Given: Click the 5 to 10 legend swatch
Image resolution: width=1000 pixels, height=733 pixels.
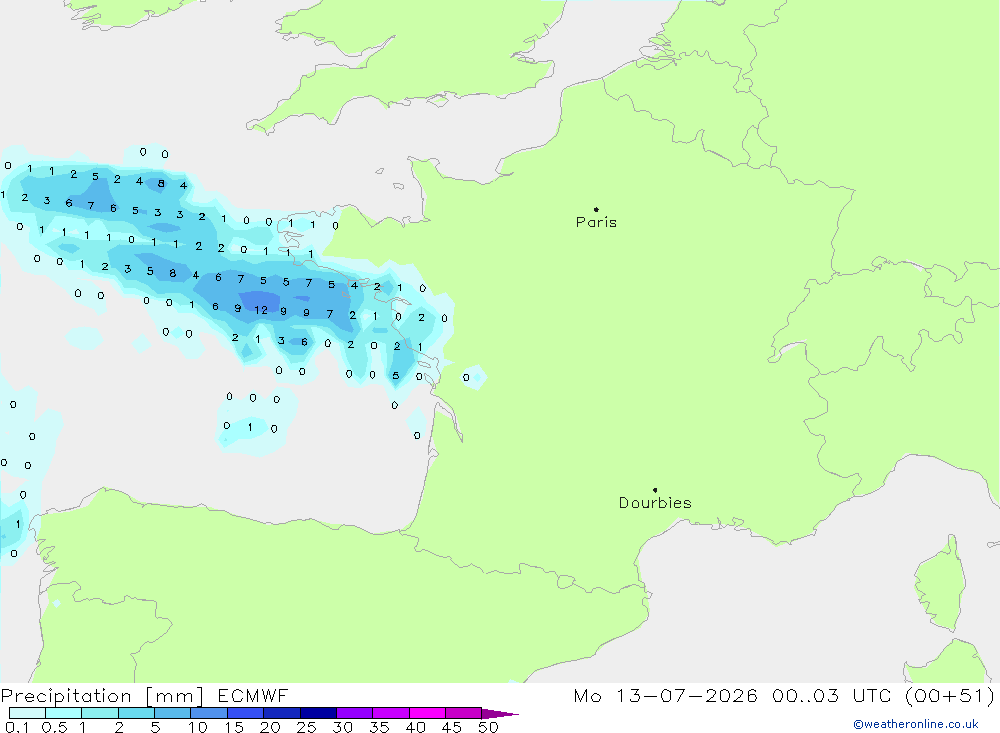Looking at the screenshot, I should click(x=173, y=713).
